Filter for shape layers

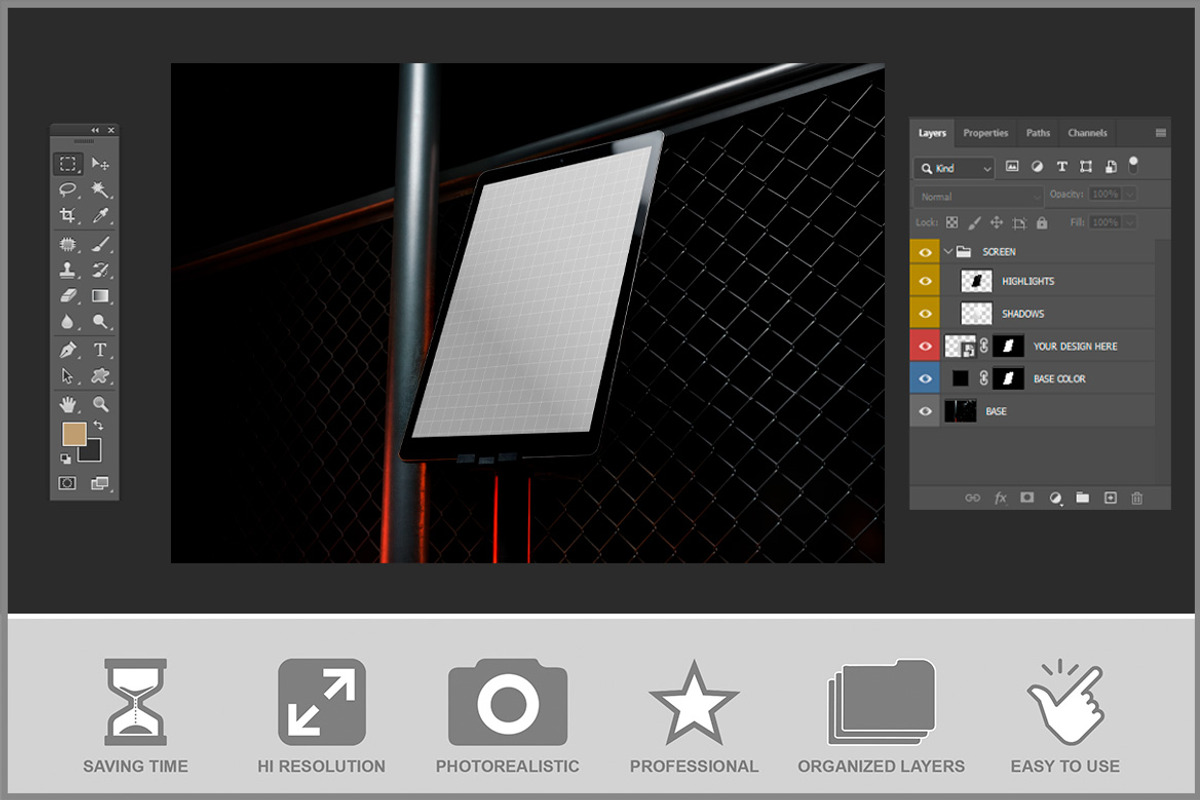click(1086, 167)
